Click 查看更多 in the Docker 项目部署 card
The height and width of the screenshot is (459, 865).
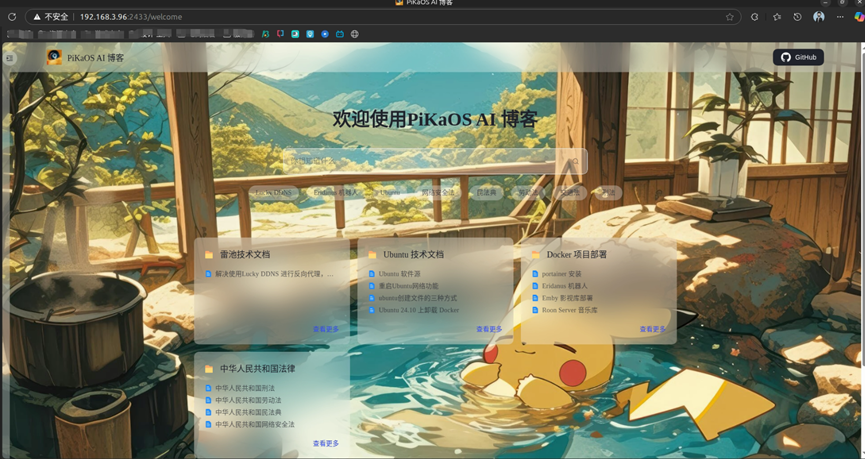653,329
